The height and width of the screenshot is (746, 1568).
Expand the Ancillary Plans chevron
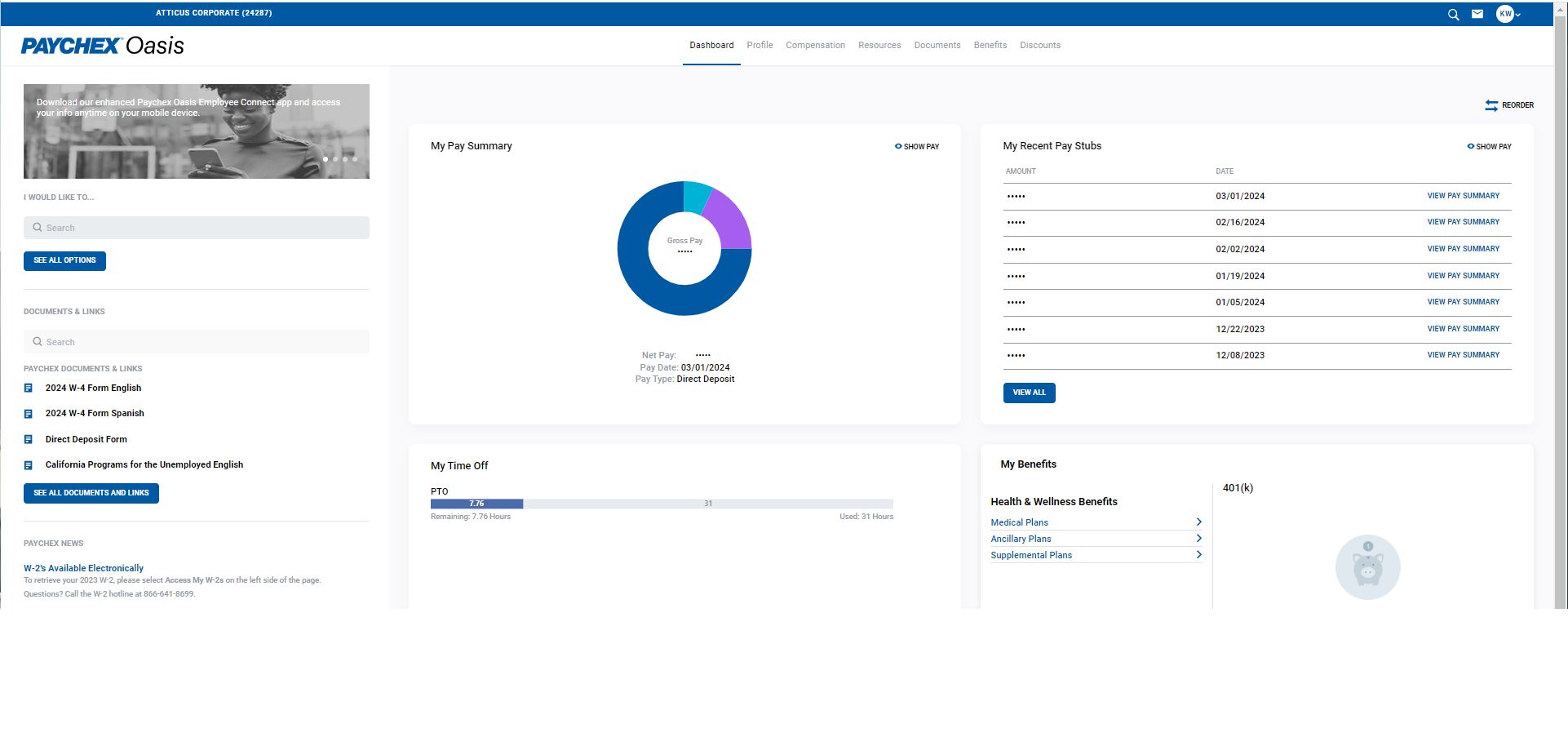point(1198,539)
